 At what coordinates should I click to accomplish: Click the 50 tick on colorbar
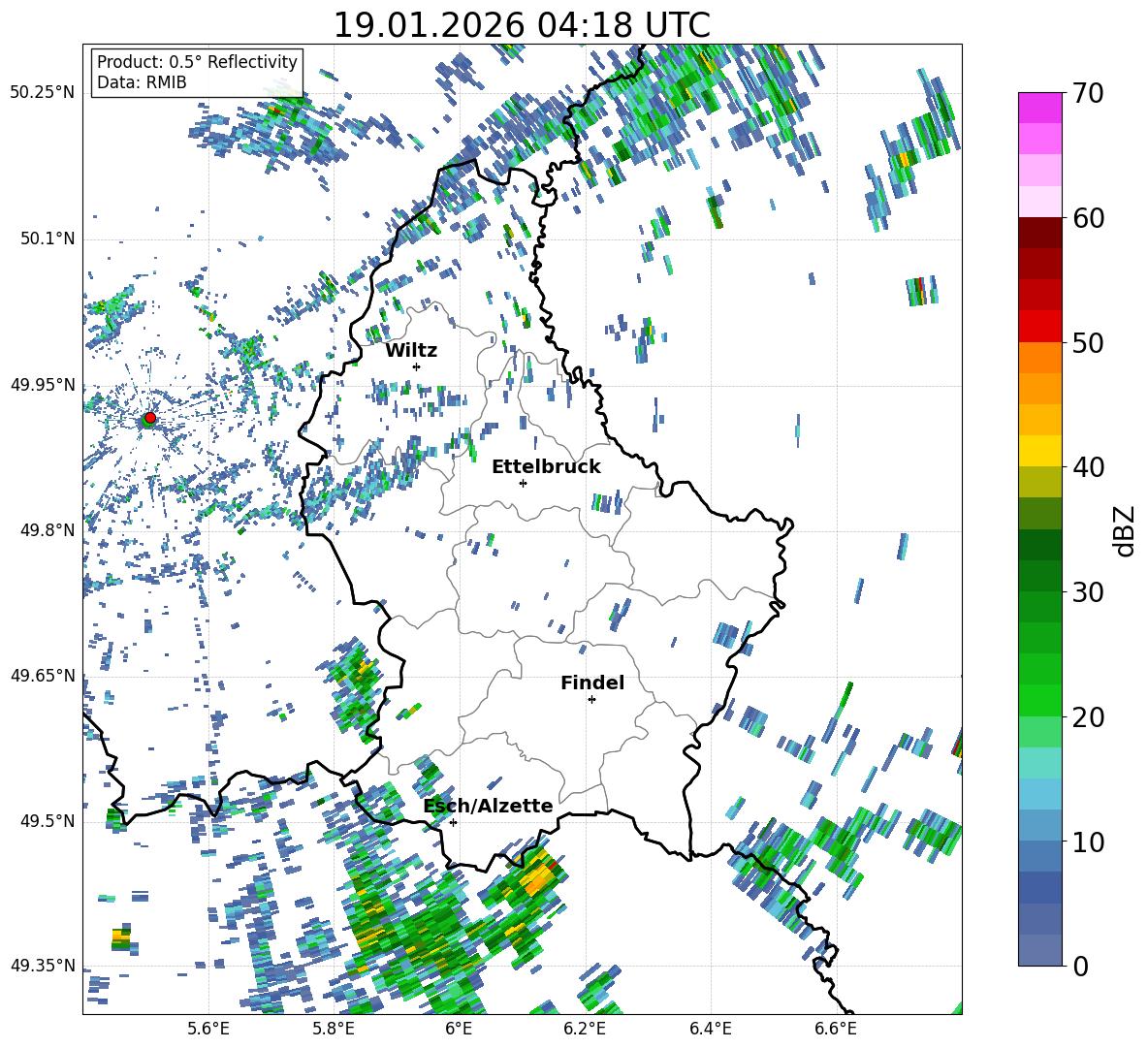pos(1088,342)
